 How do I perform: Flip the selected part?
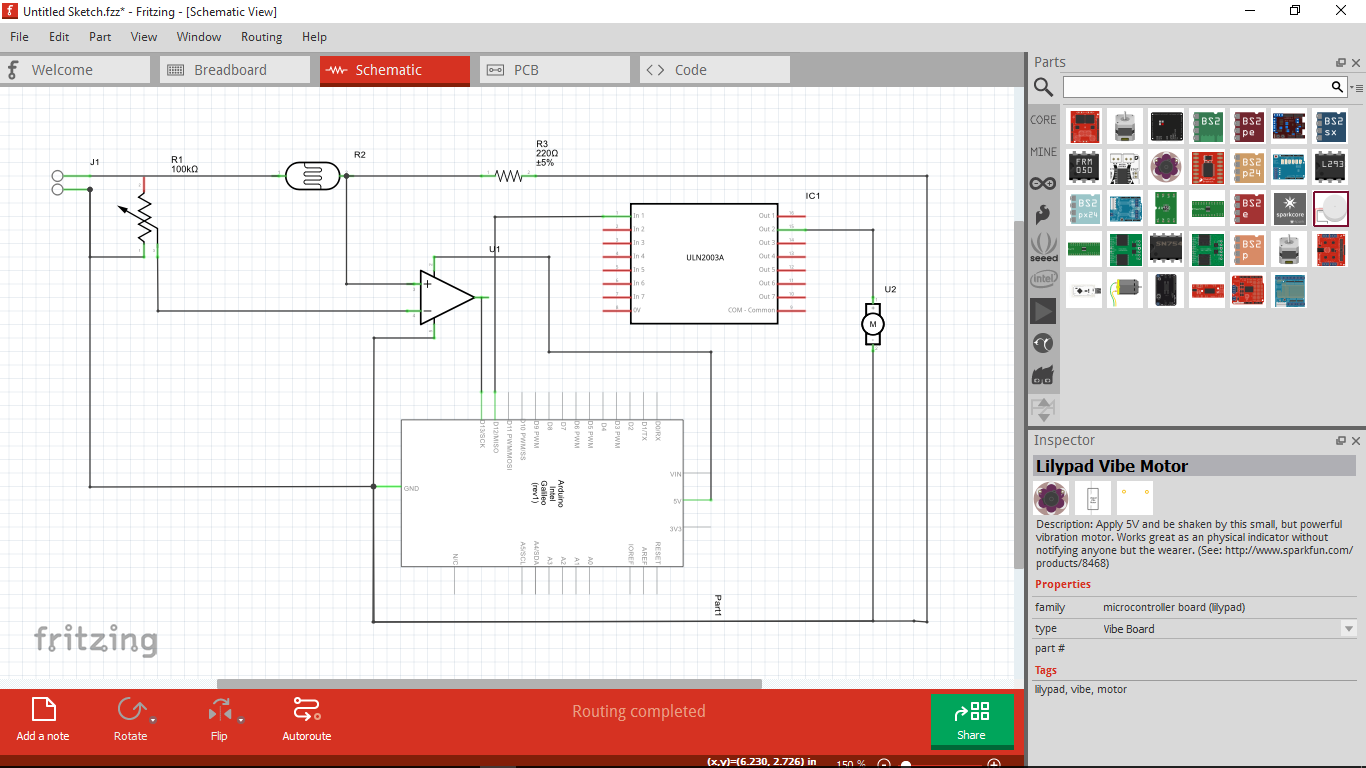[x=219, y=719]
